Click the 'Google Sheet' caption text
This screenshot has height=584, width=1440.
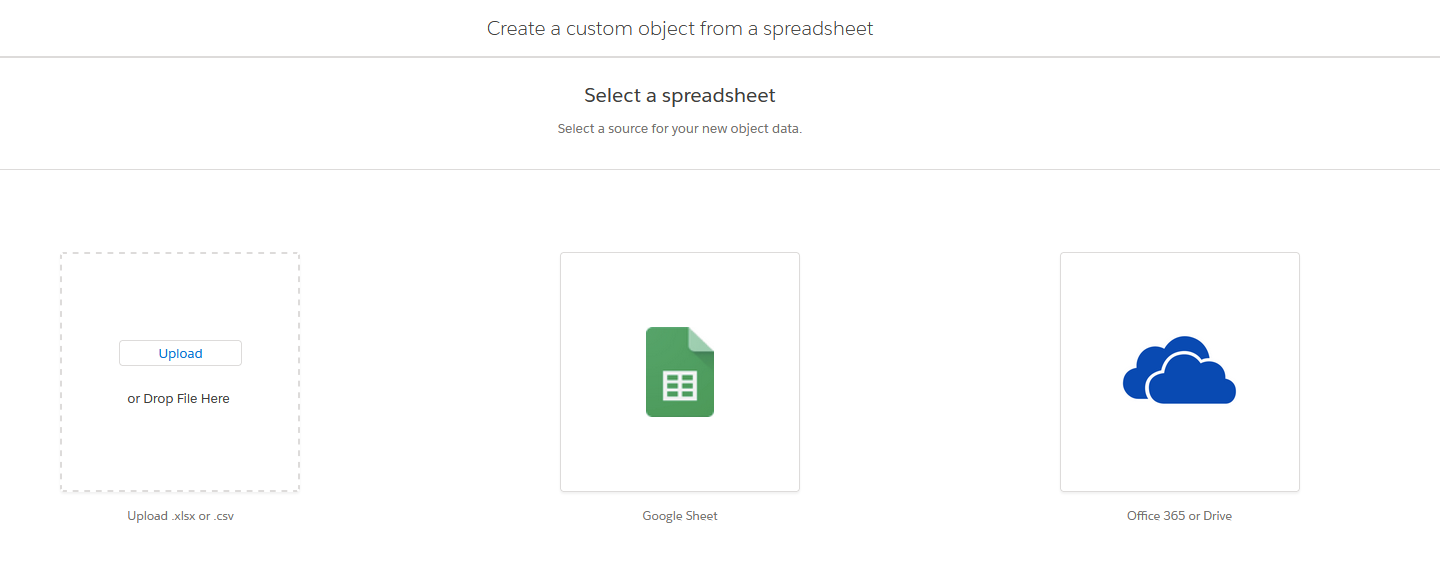coord(680,515)
